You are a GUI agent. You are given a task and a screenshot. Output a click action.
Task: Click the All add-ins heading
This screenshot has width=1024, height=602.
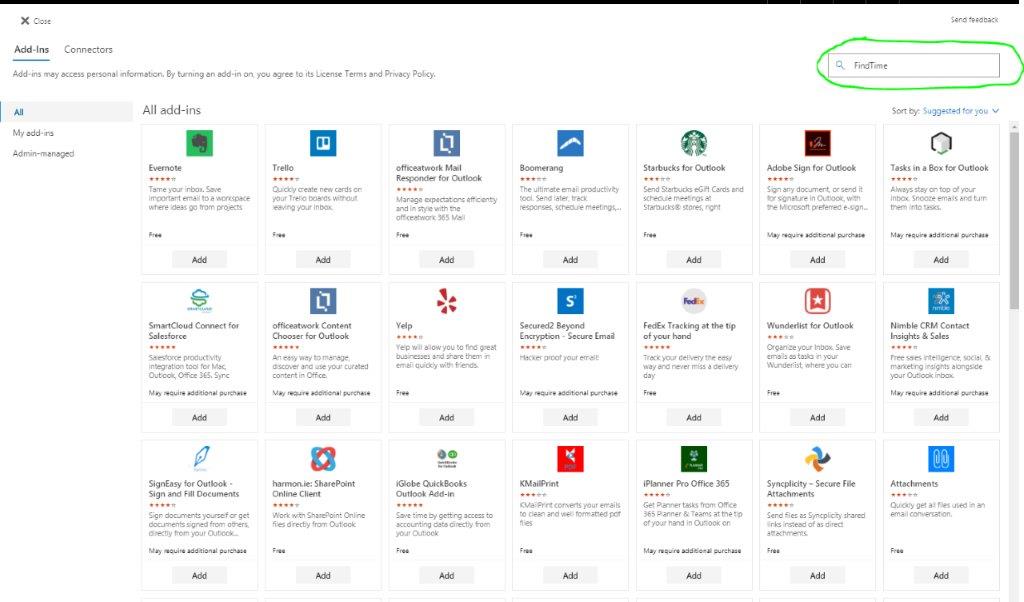click(x=172, y=110)
